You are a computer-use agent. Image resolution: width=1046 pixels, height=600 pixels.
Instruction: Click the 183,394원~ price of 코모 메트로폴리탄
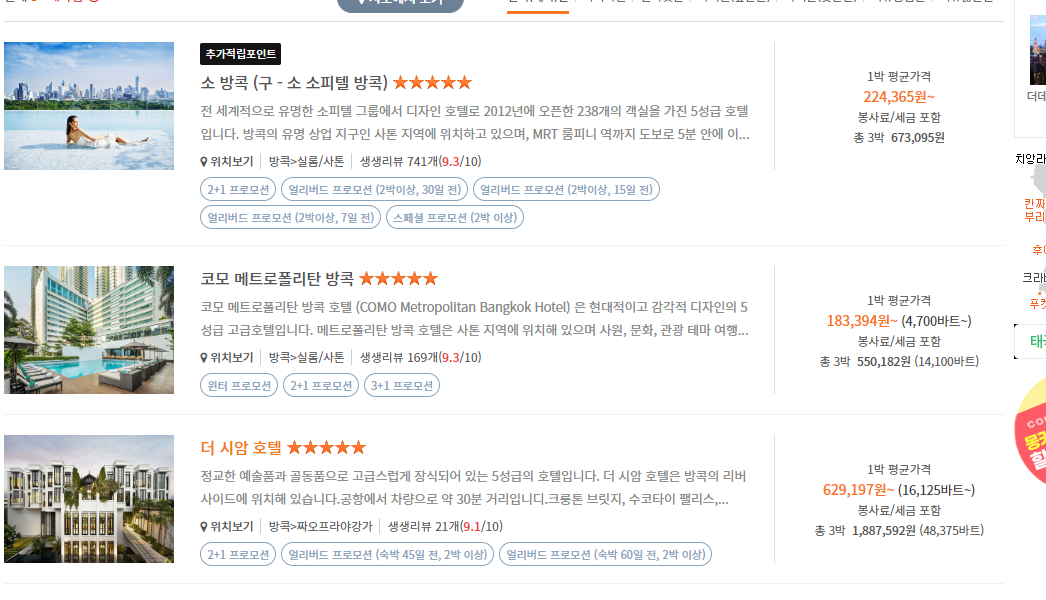pos(862,321)
